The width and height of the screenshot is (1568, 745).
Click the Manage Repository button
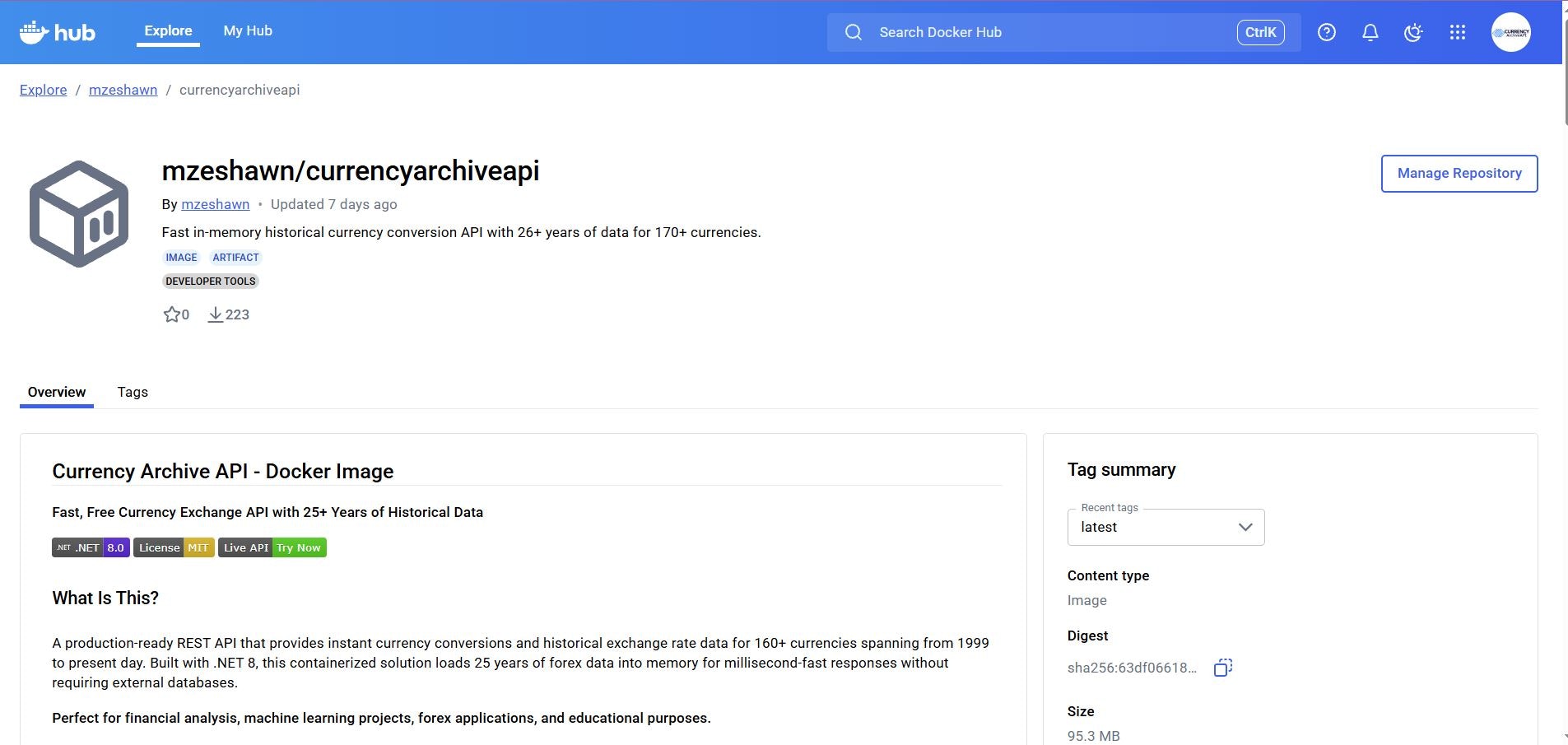tap(1459, 173)
